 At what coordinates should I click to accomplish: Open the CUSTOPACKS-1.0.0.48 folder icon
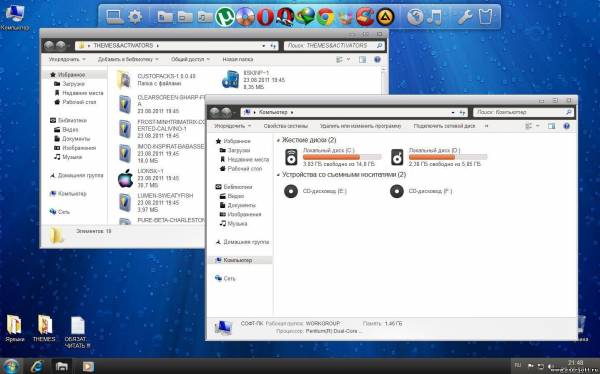(x=124, y=80)
